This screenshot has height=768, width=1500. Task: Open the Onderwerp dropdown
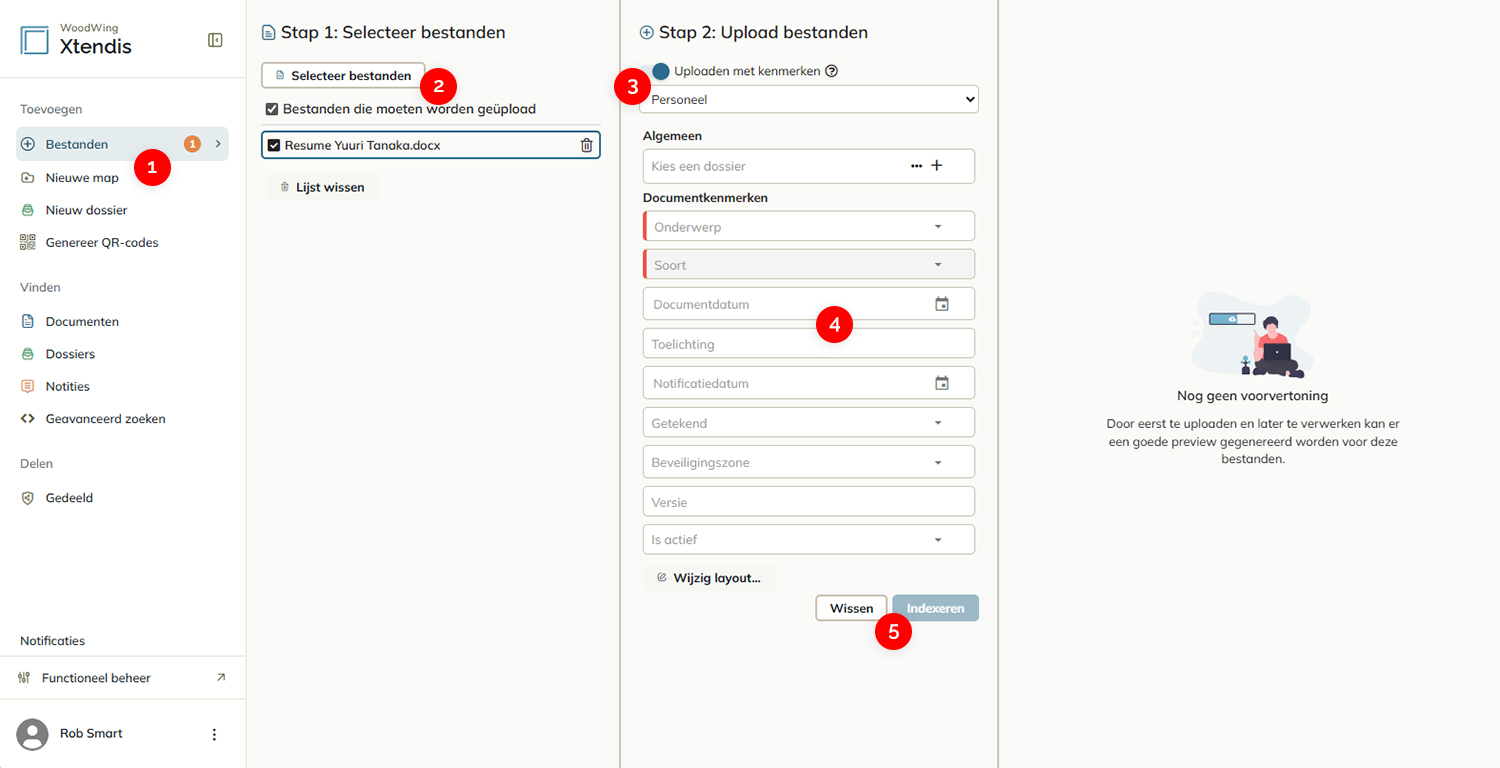click(809, 226)
